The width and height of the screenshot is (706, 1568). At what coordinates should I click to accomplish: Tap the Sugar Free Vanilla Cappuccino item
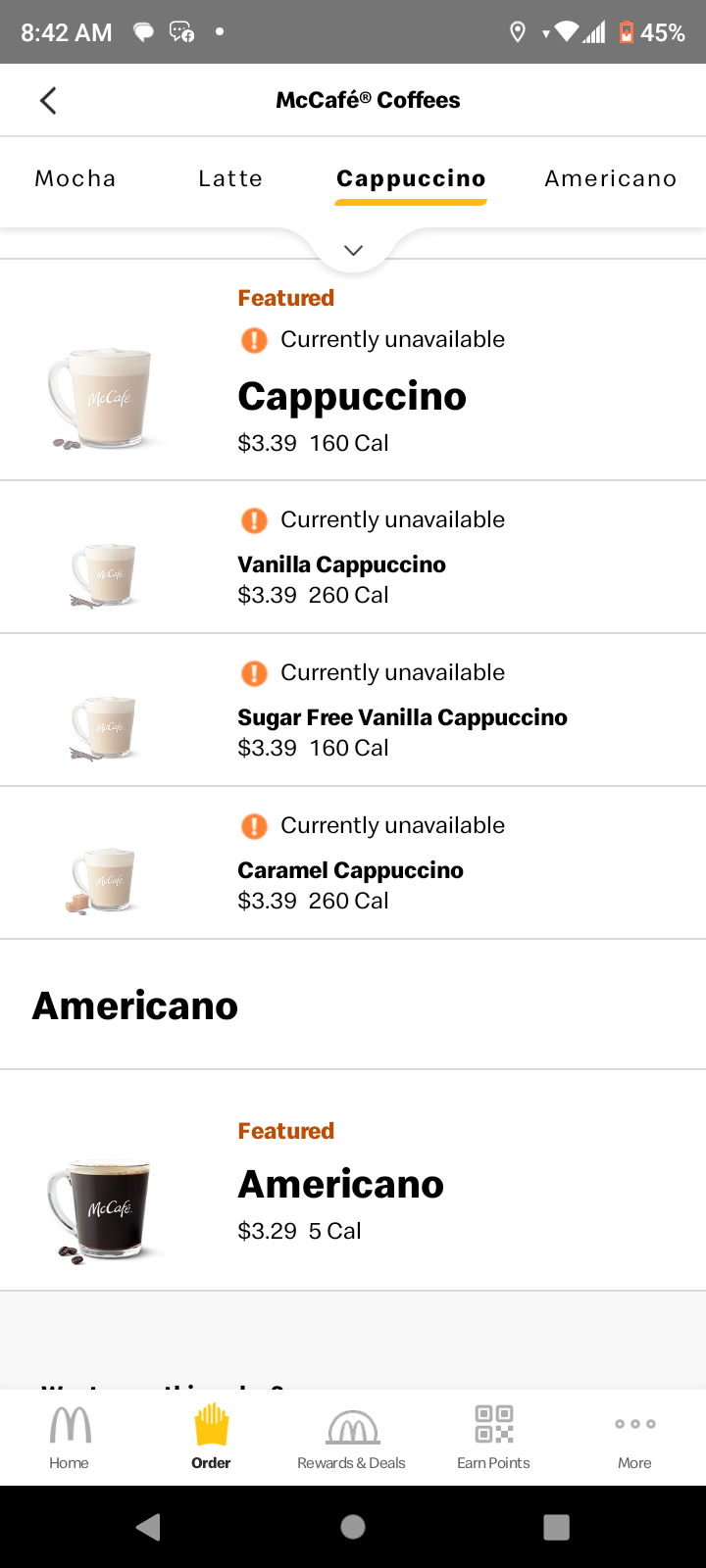(x=402, y=717)
